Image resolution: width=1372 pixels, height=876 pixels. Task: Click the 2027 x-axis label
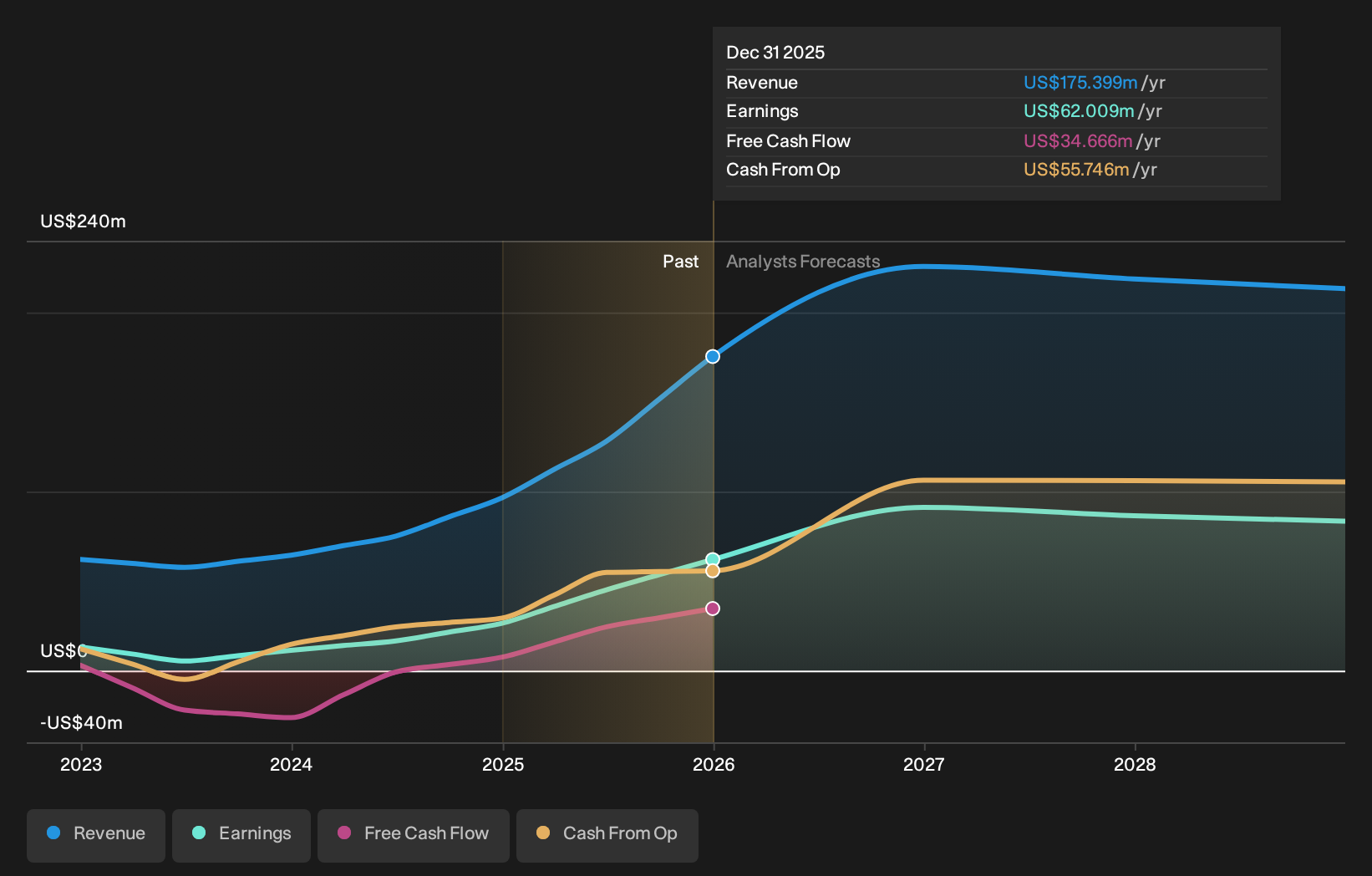pos(924,765)
